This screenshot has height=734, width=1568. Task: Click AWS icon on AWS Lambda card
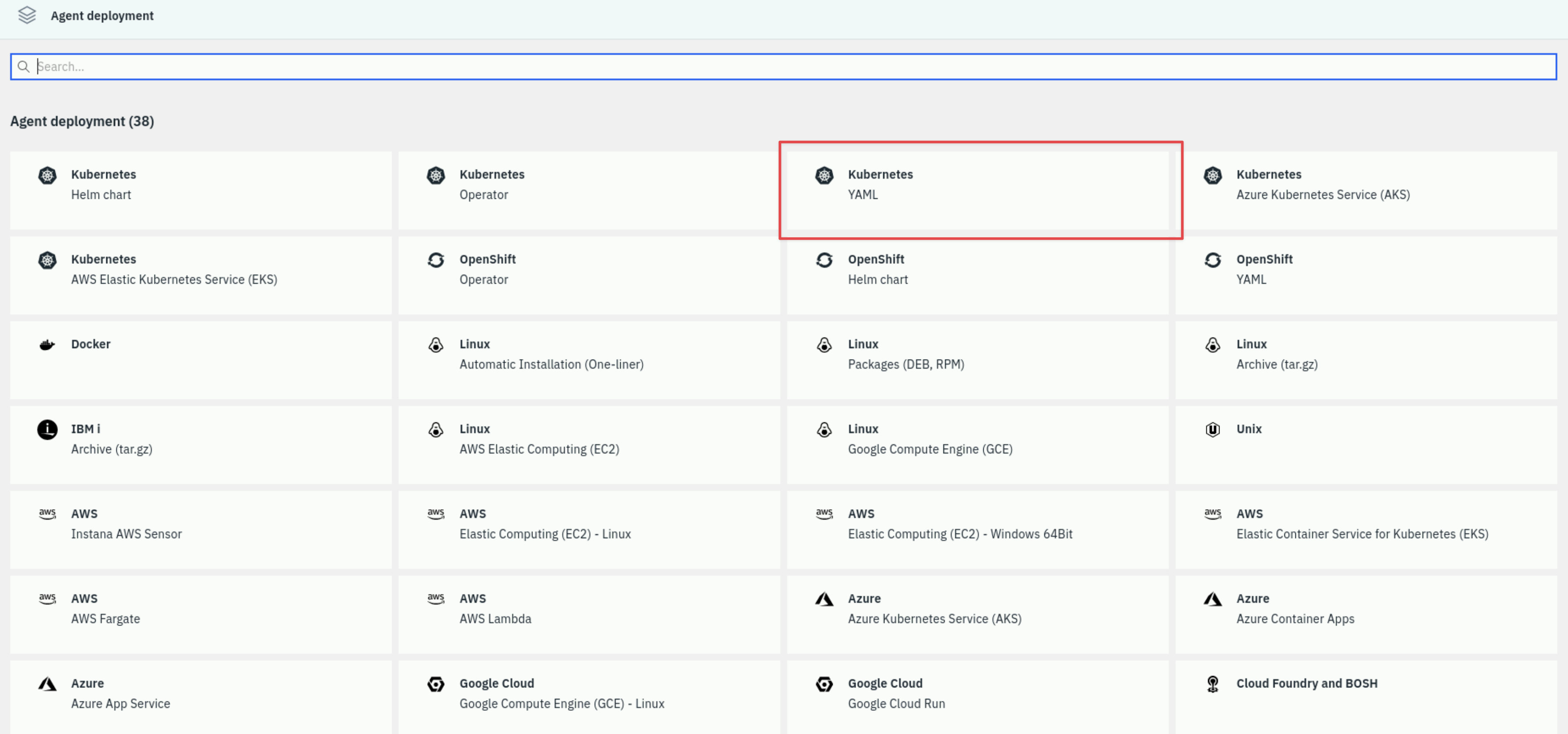[436, 598]
